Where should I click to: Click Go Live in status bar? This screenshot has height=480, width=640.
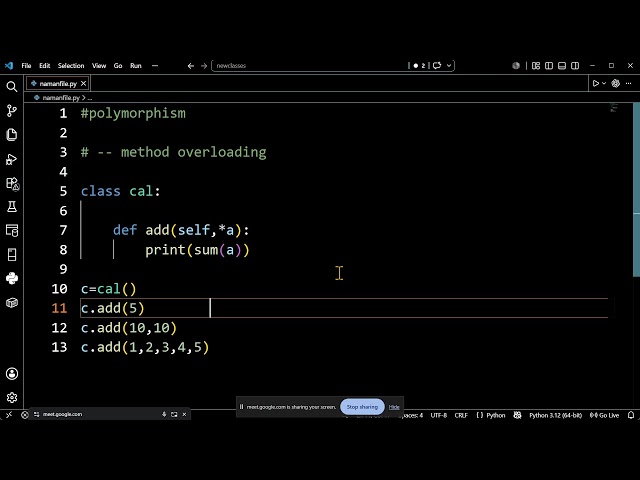[604, 415]
